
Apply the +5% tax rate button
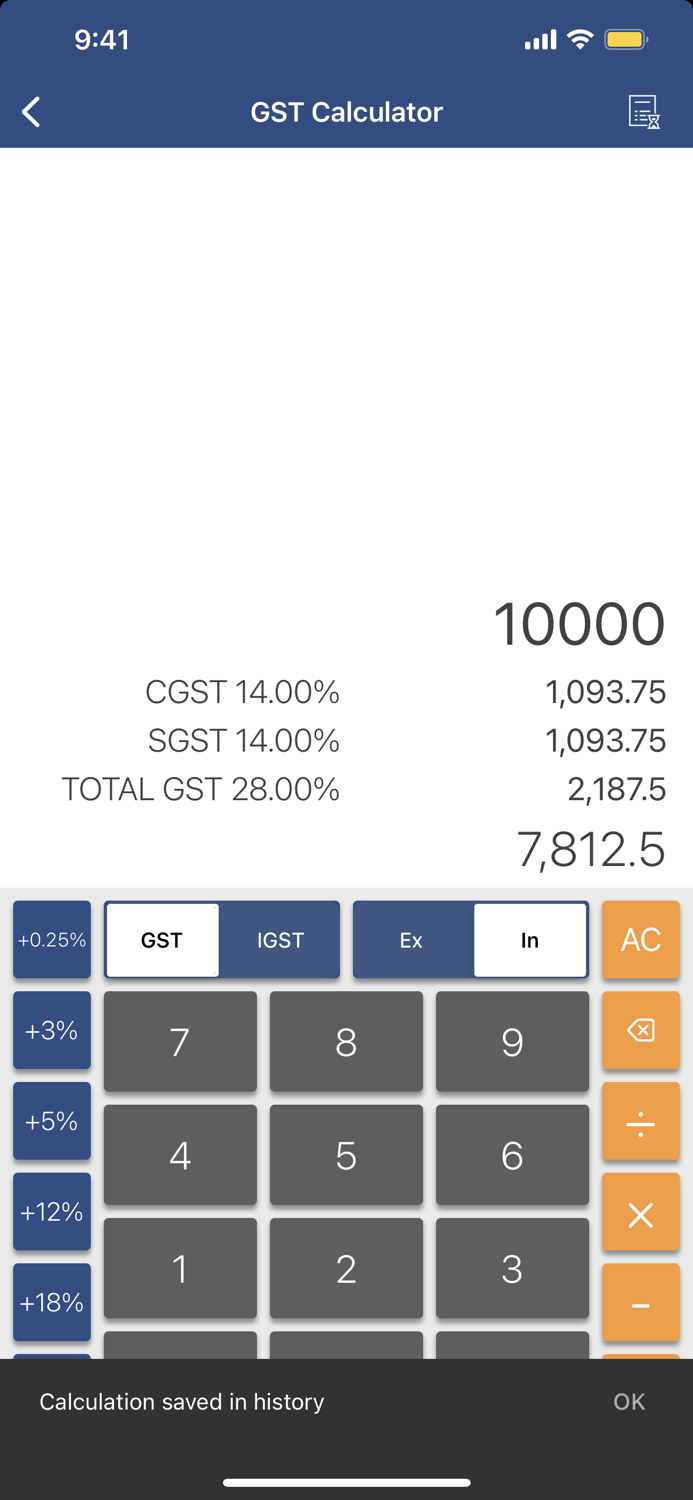[x=51, y=1121]
